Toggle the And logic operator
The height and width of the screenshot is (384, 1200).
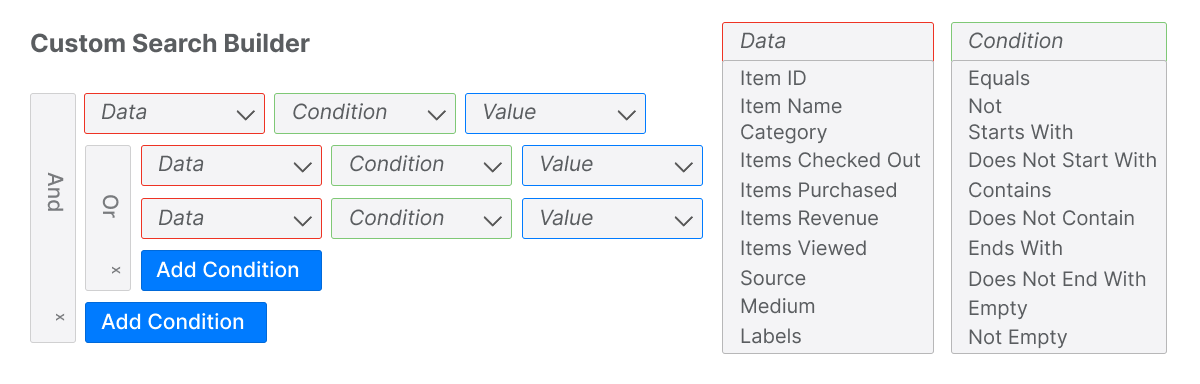click(x=54, y=191)
